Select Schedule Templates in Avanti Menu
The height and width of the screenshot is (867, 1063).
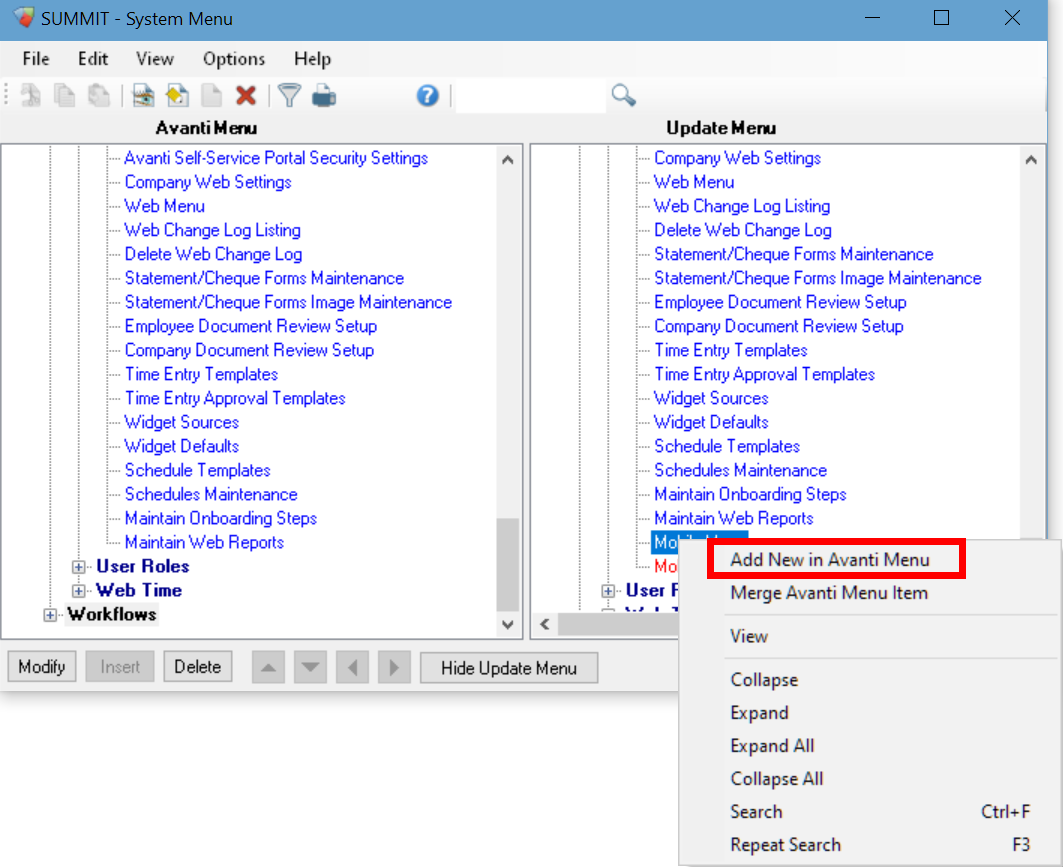pyautogui.click(x=197, y=471)
